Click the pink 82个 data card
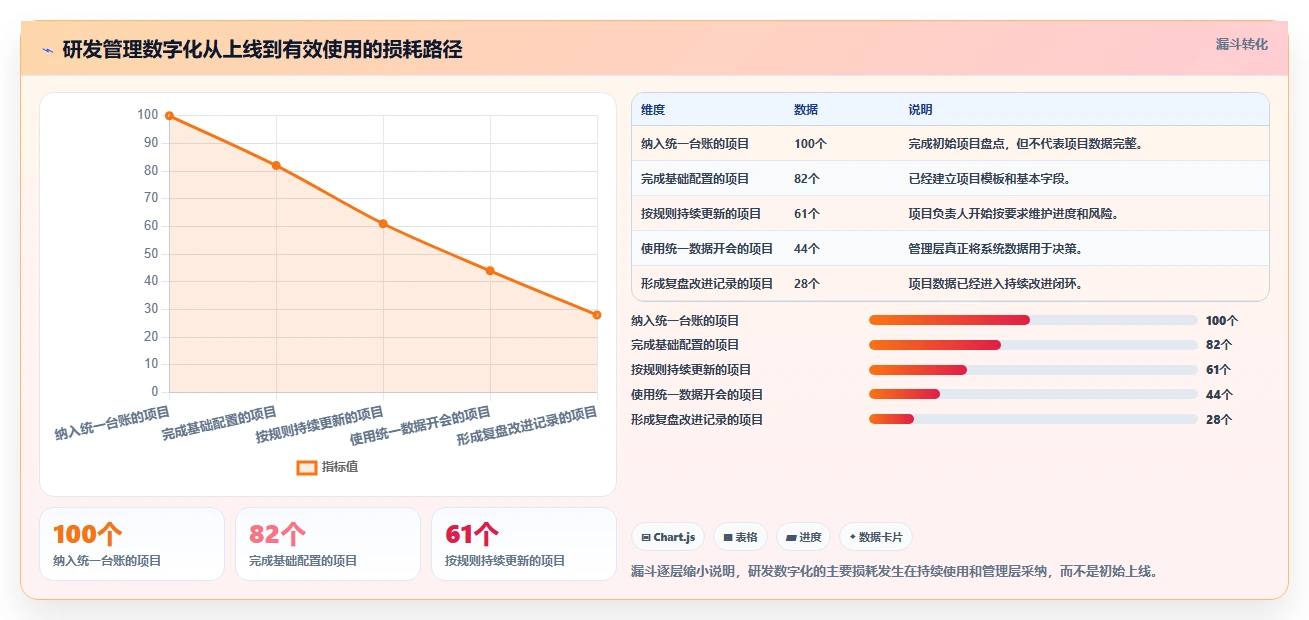1309x620 pixels. point(328,544)
